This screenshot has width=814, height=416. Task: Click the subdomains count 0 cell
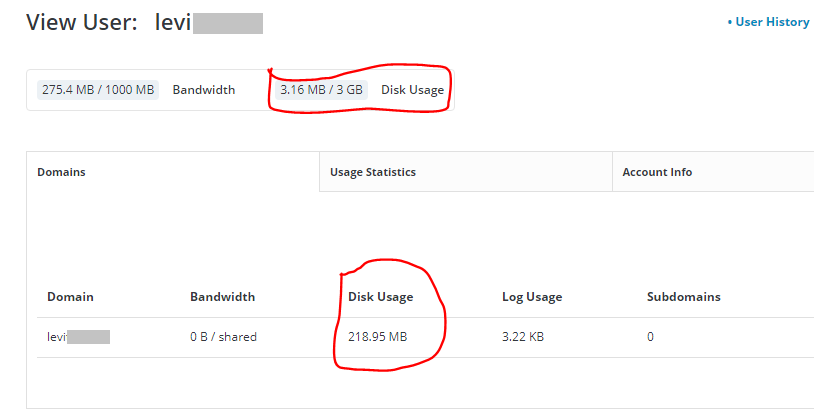click(x=650, y=337)
